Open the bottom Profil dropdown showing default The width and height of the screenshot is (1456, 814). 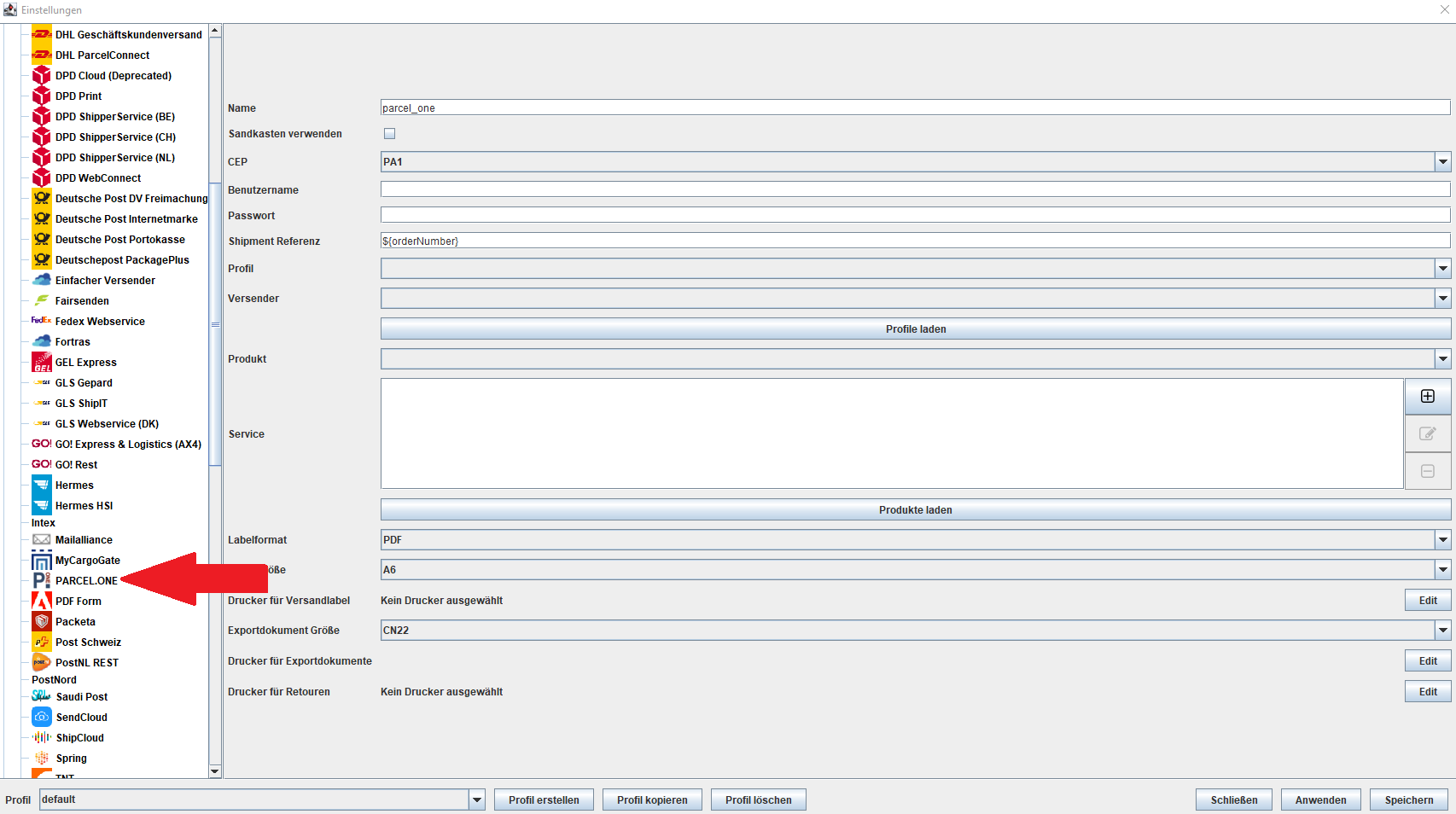(263, 799)
